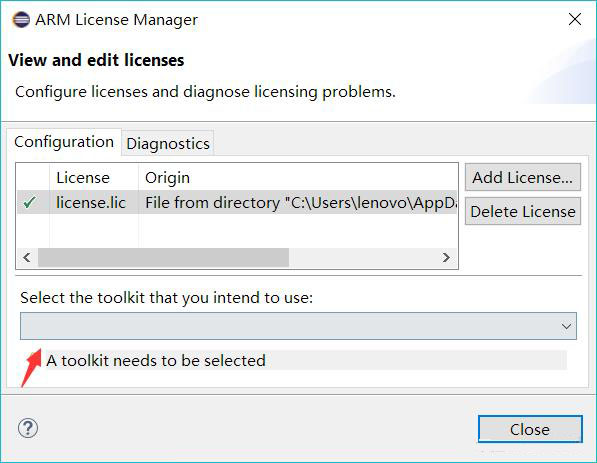Click the empty status column header cell
Screen dimensions: 597x463
[x=33, y=178]
